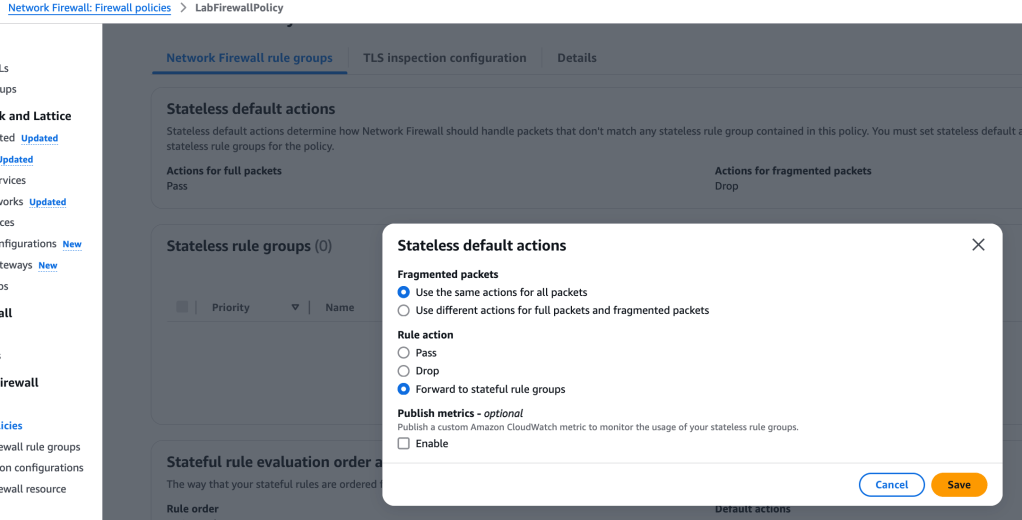
Task: Save the stateless default actions
Action: point(958,485)
